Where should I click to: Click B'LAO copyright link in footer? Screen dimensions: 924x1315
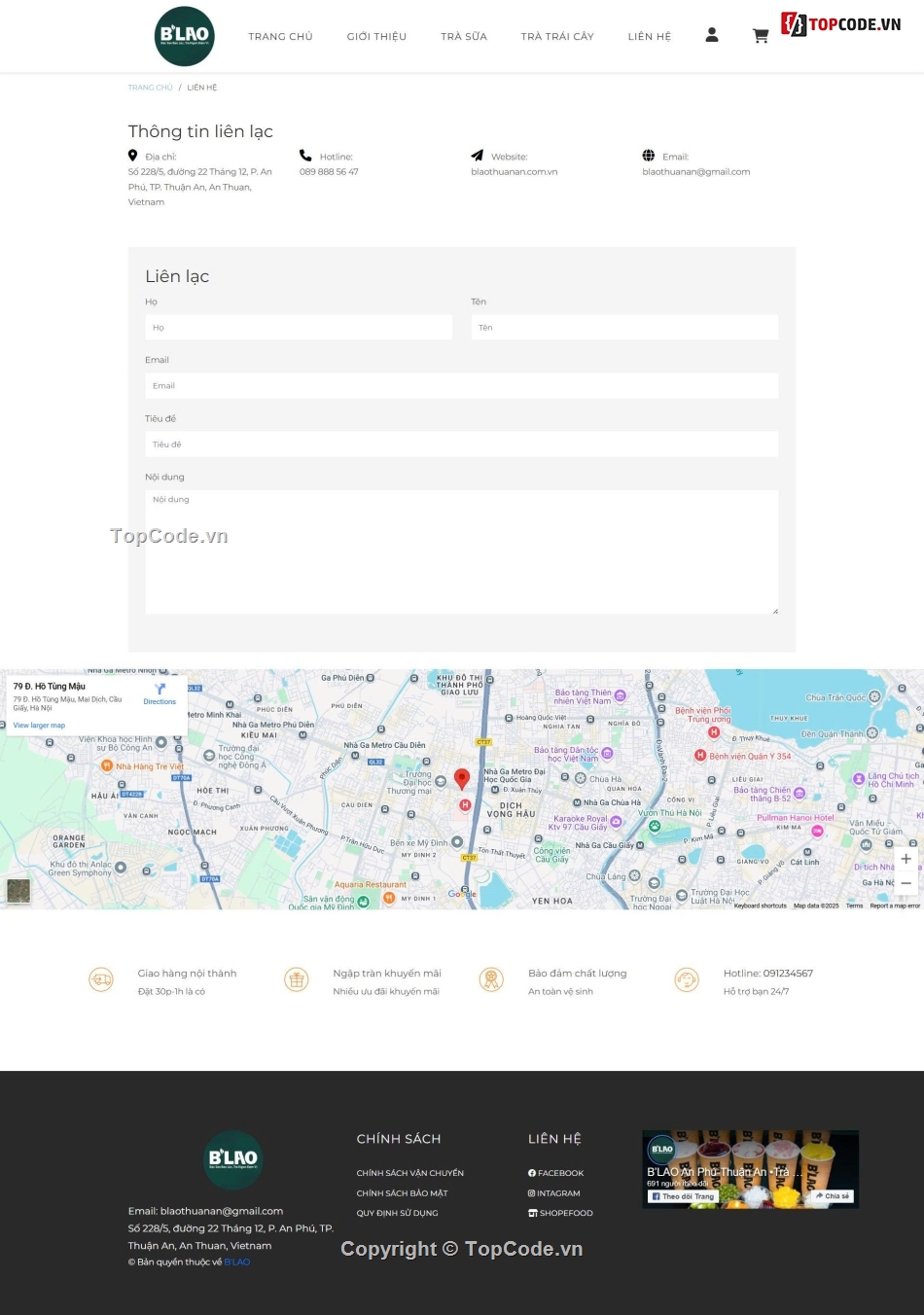pos(237,1262)
